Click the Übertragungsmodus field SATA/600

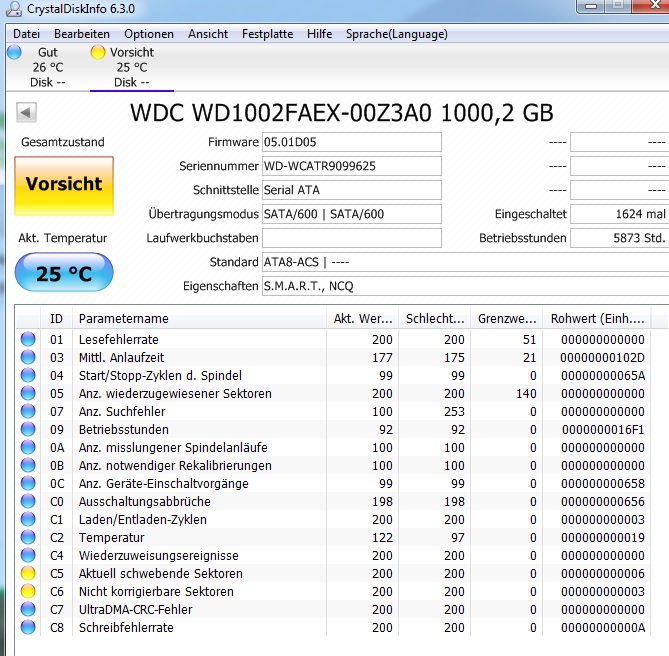coord(352,214)
